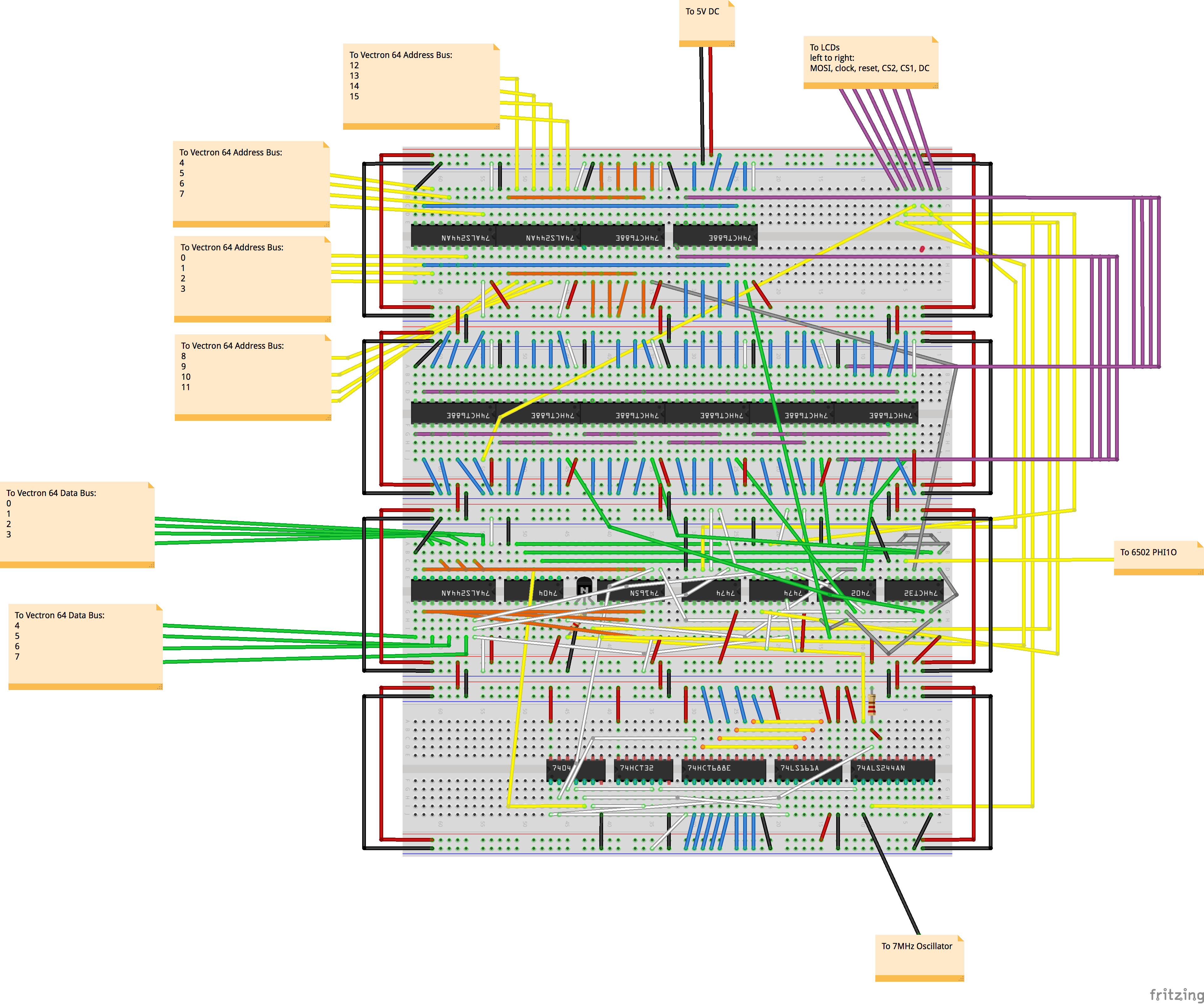Select the small red LED on top breadboard

[x=922, y=249]
